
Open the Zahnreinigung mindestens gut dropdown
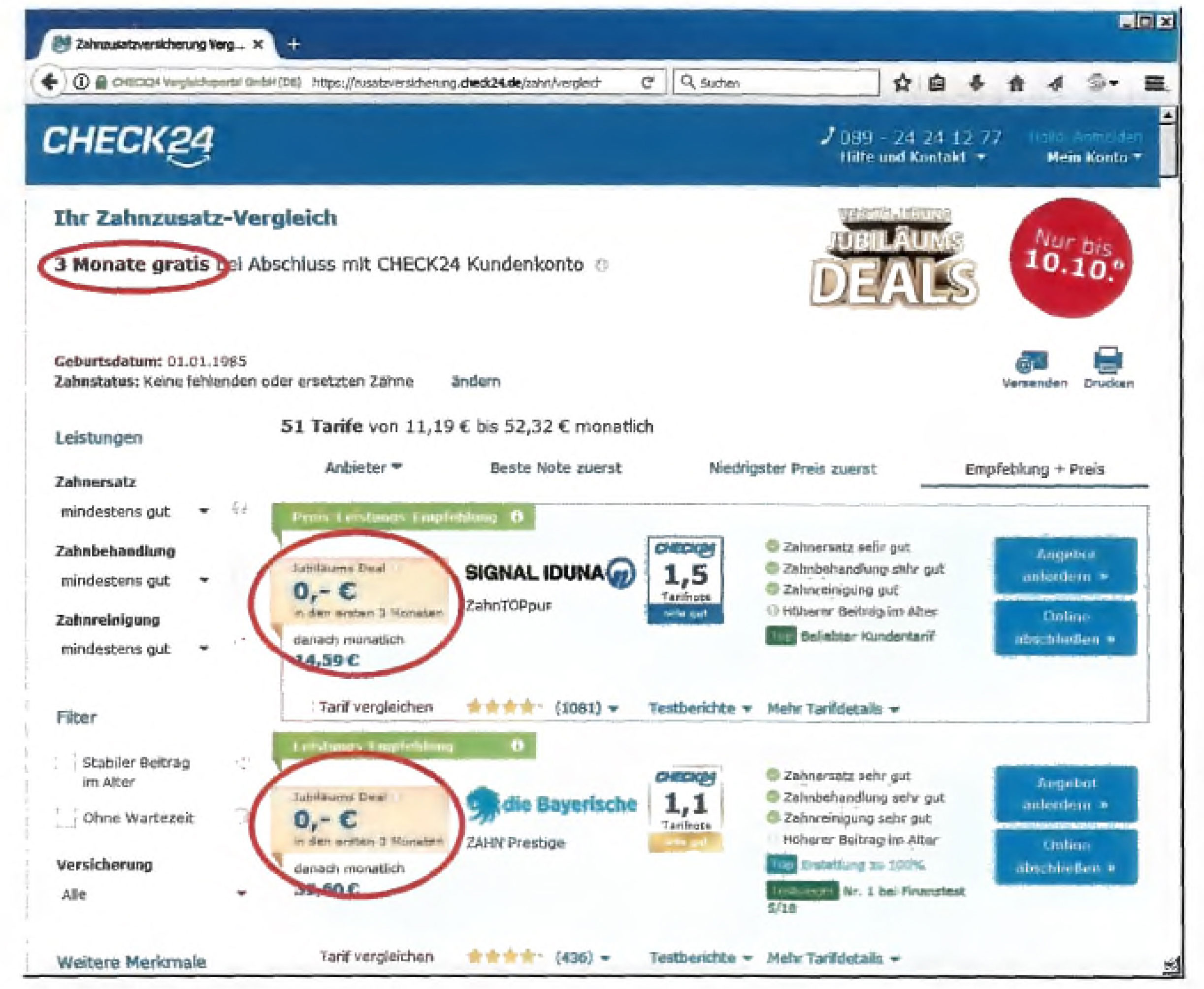135,649
